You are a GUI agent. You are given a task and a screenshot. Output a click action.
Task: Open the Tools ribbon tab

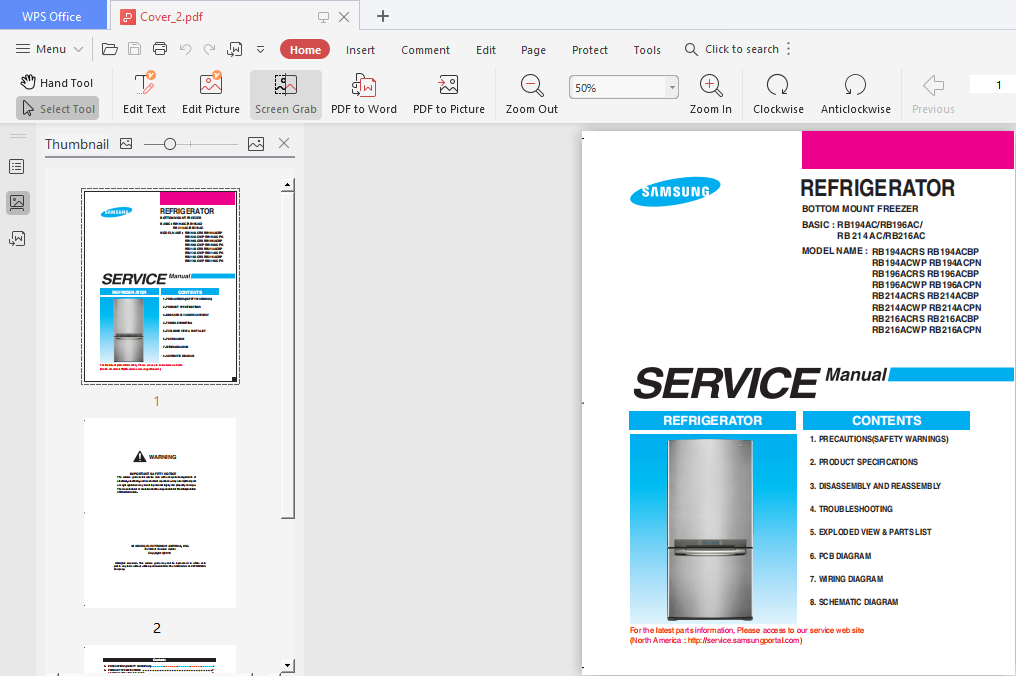[647, 50]
